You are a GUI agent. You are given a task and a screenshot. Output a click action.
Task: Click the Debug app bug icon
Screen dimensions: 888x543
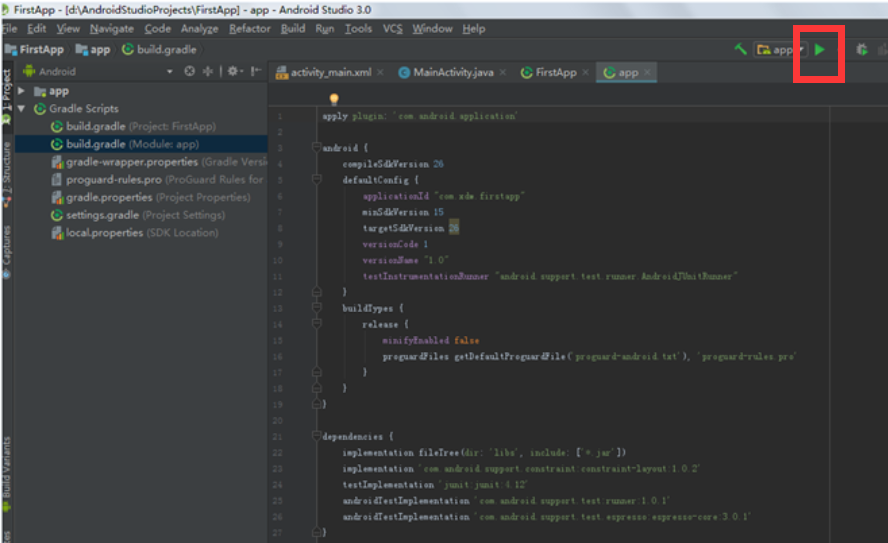[861, 50]
